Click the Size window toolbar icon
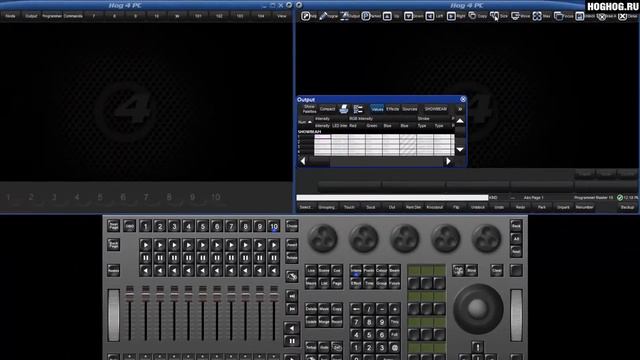640x360 pixels. (x=494, y=16)
